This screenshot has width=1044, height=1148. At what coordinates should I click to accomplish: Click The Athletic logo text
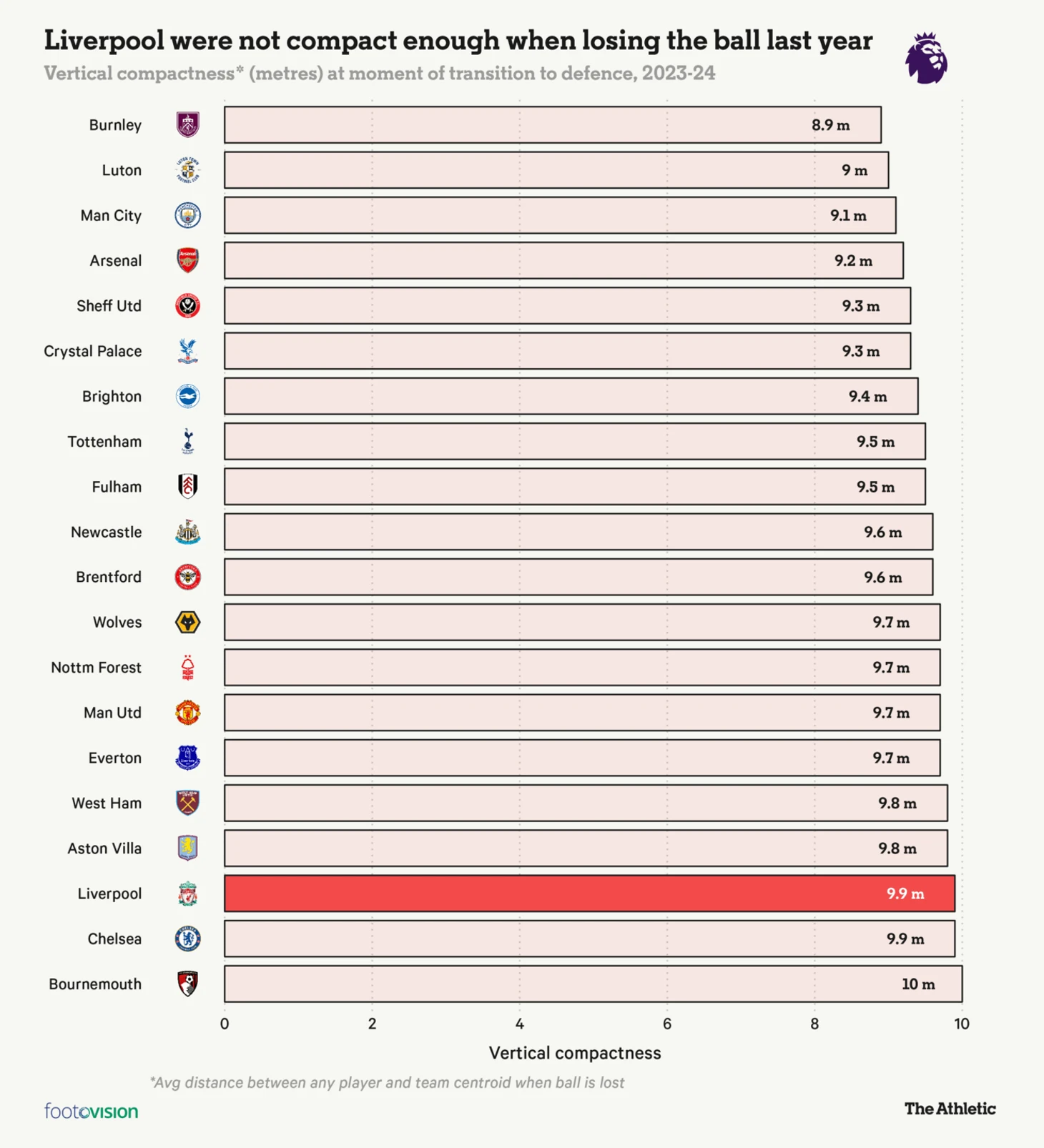(950, 1109)
